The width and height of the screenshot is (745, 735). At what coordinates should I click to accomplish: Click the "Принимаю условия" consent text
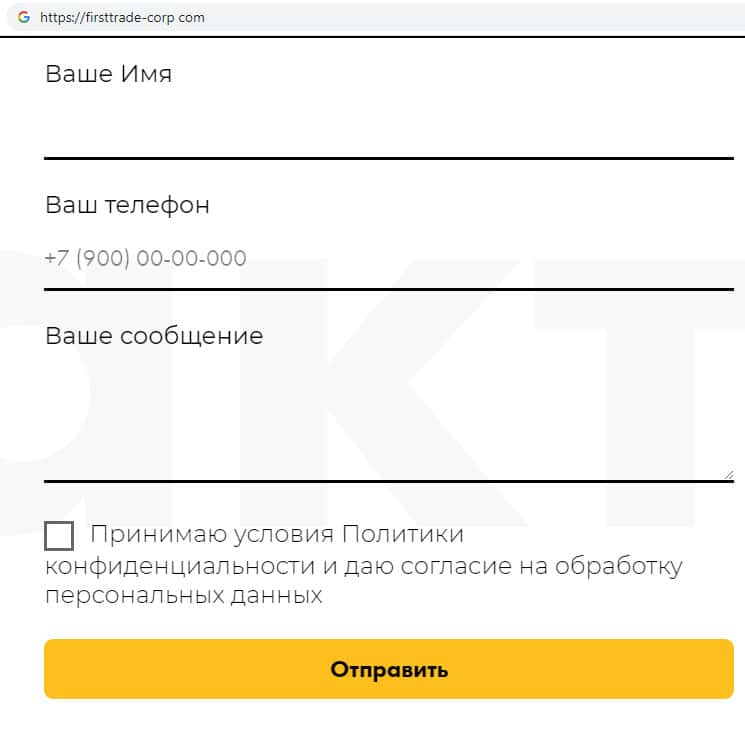pyautogui.click(x=212, y=535)
